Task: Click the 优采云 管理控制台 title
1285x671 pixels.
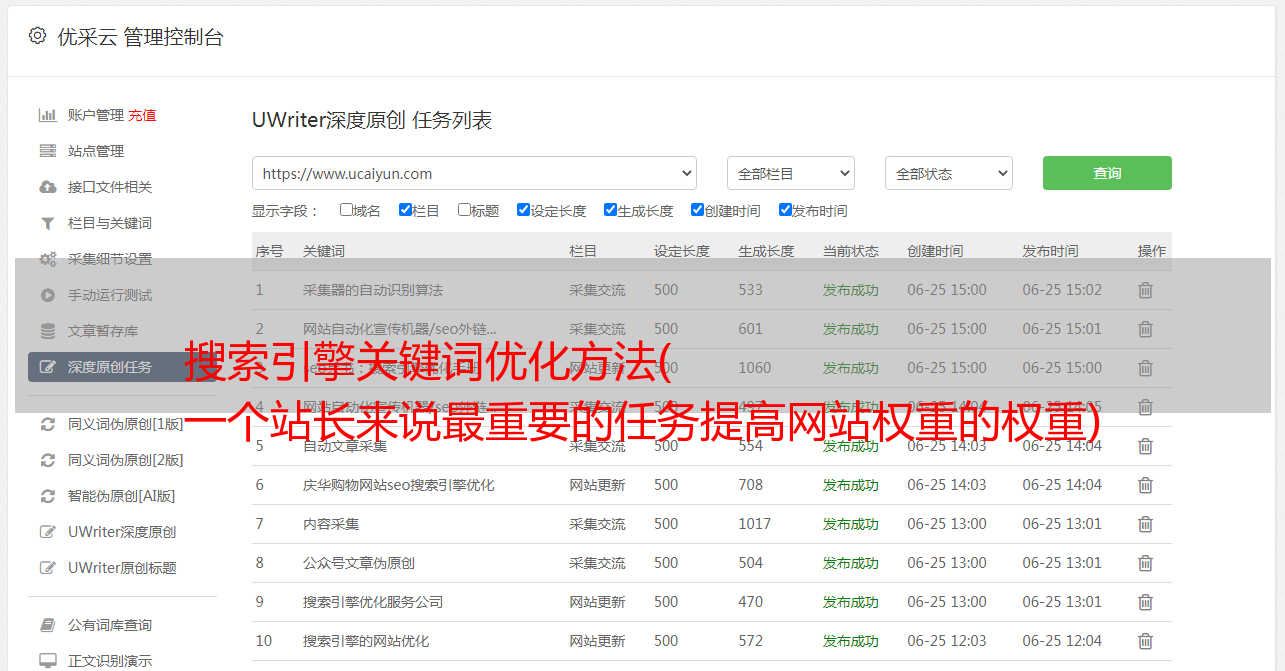Action: [x=140, y=37]
